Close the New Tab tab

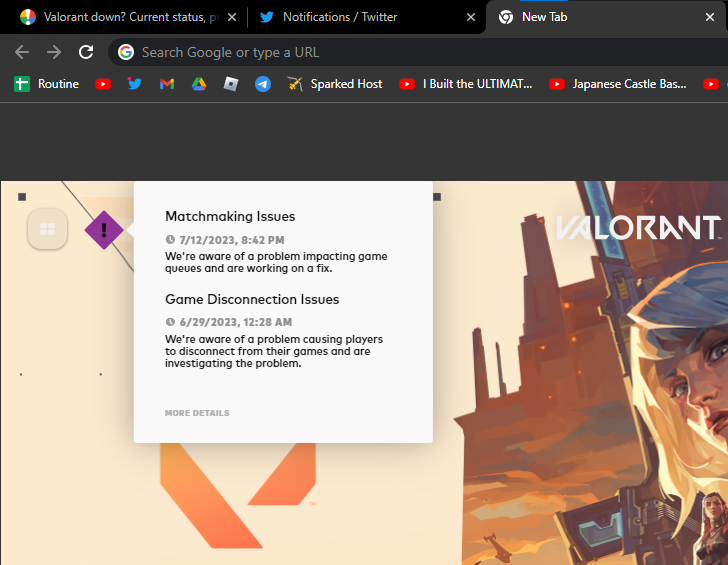tap(710, 17)
